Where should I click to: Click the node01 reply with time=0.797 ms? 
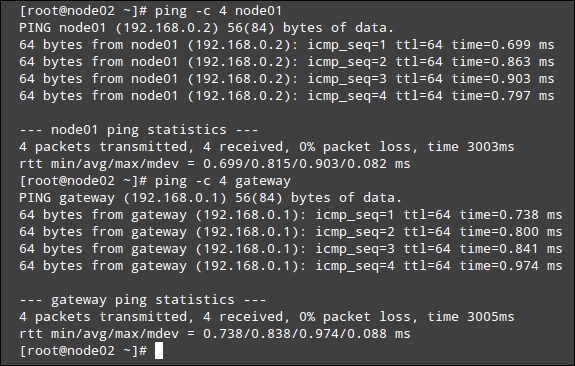tap(287, 96)
